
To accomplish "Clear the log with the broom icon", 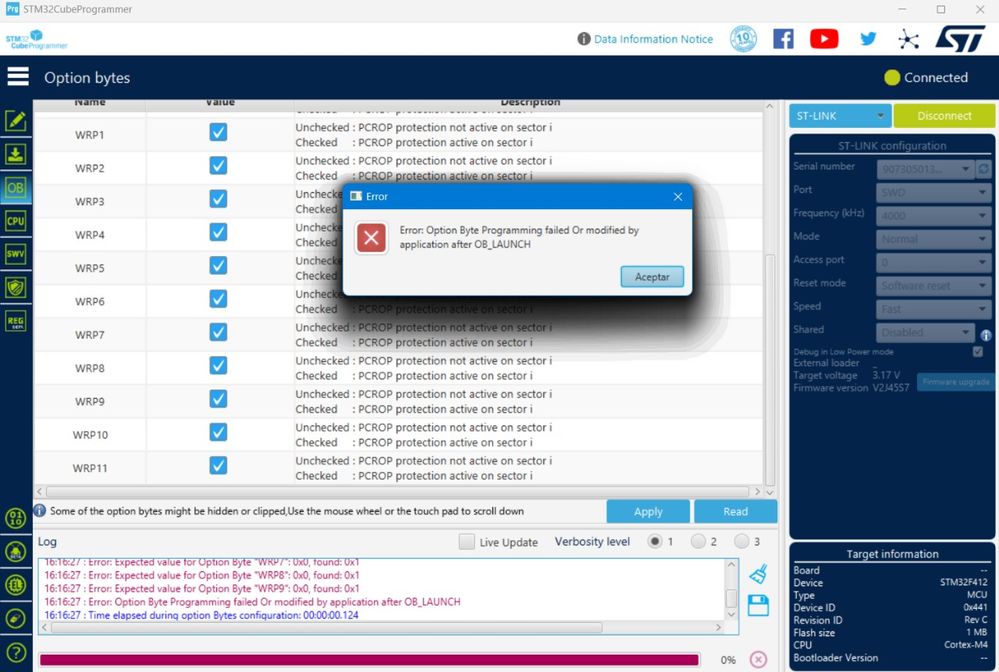I will click(758, 574).
